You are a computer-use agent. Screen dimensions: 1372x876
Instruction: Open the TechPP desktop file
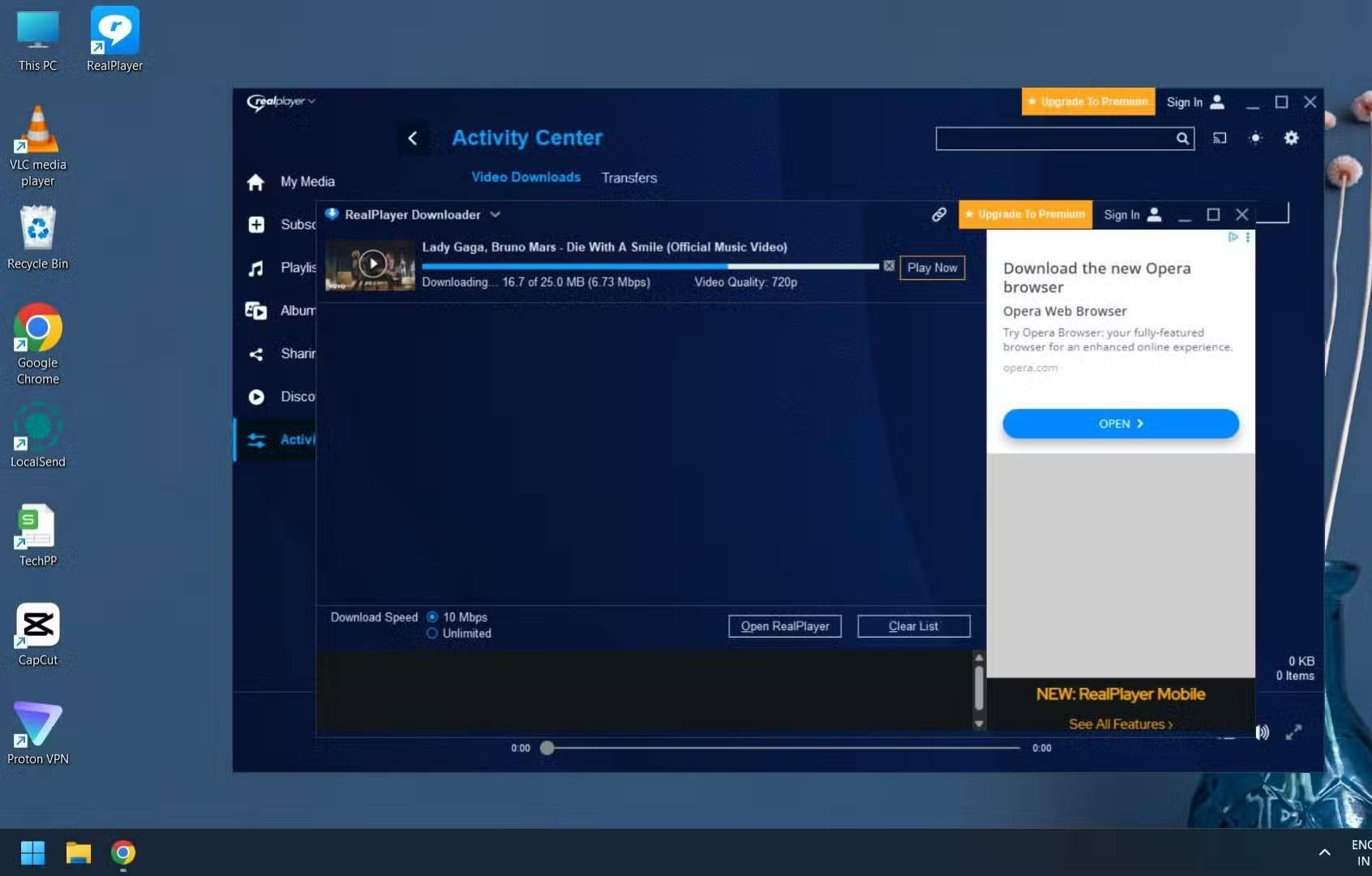[38, 536]
